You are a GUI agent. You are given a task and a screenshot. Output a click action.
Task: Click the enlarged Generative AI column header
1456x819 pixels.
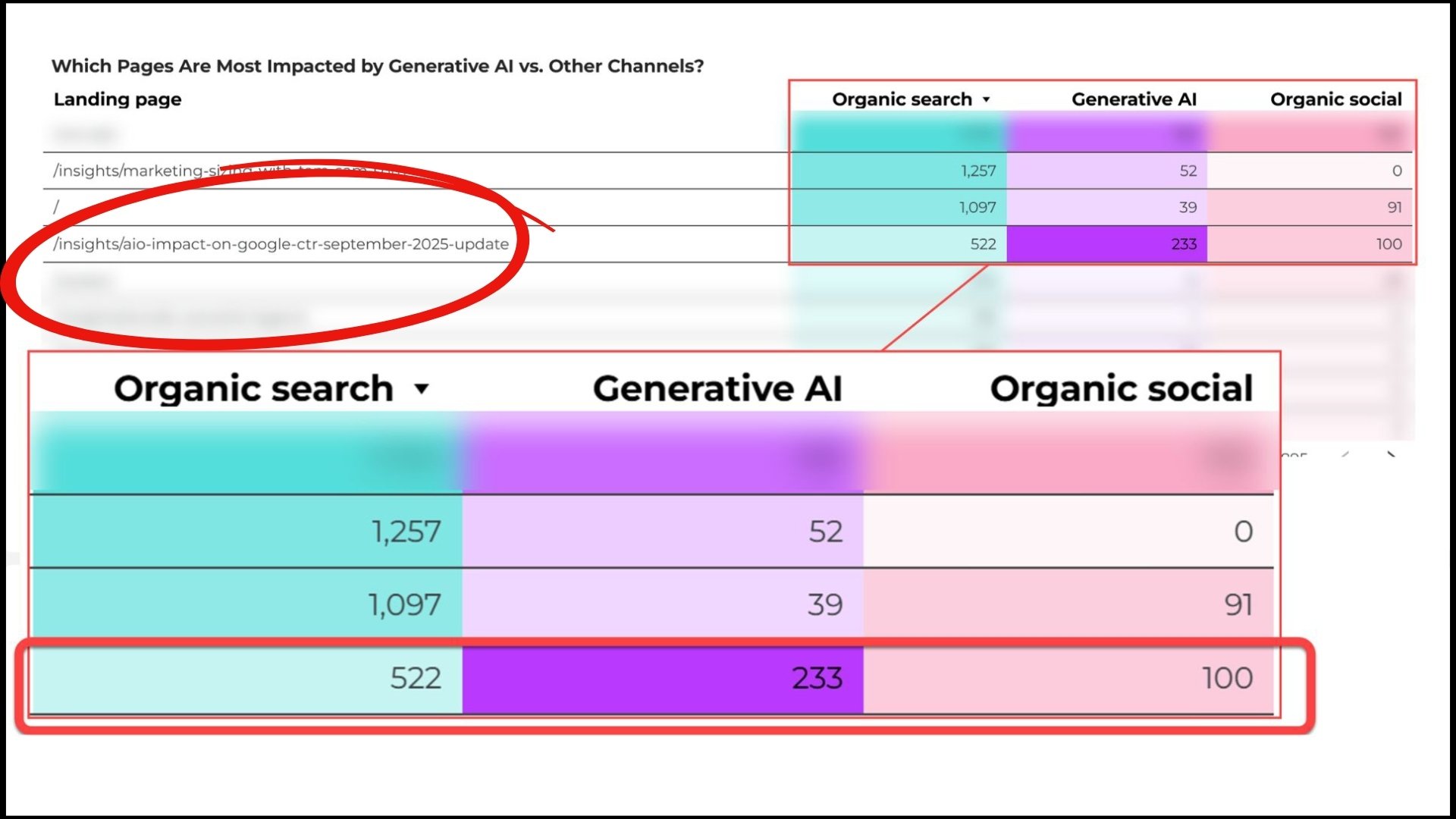click(717, 388)
